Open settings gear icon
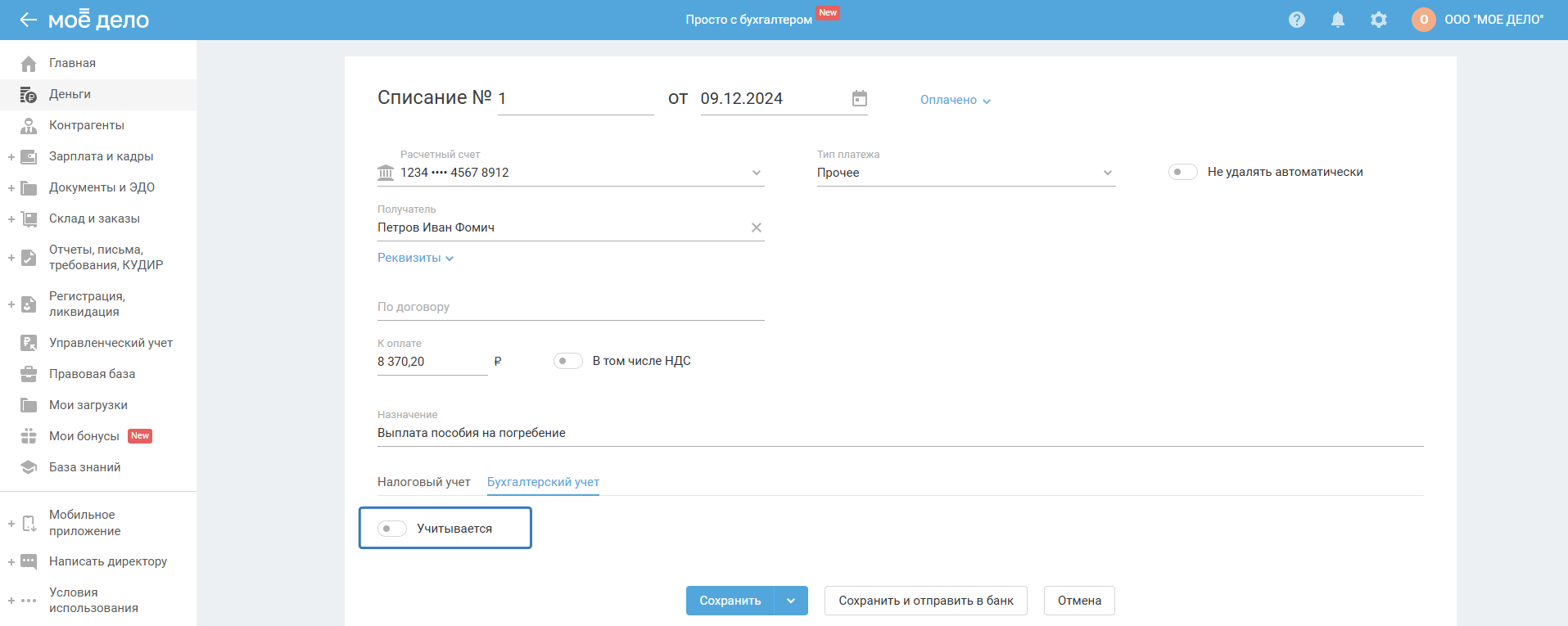Viewport: 1568px width, 626px height. [1378, 20]
